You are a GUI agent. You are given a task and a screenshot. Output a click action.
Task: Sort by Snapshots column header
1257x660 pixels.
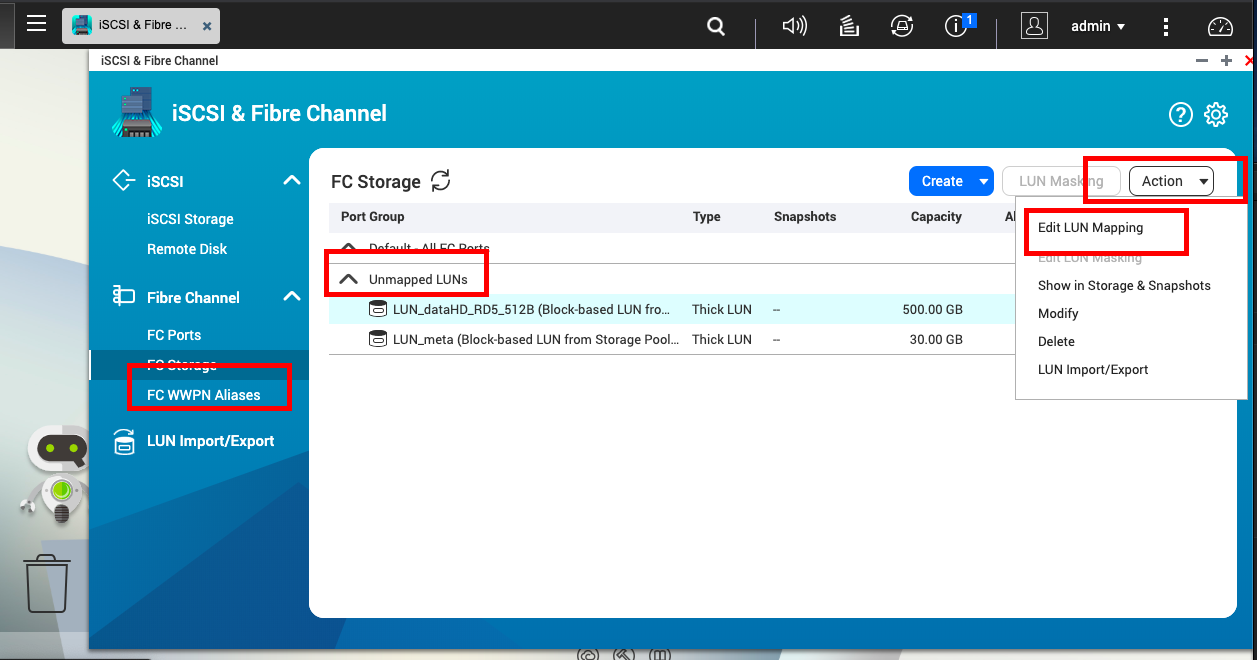(x=805, y=216)
